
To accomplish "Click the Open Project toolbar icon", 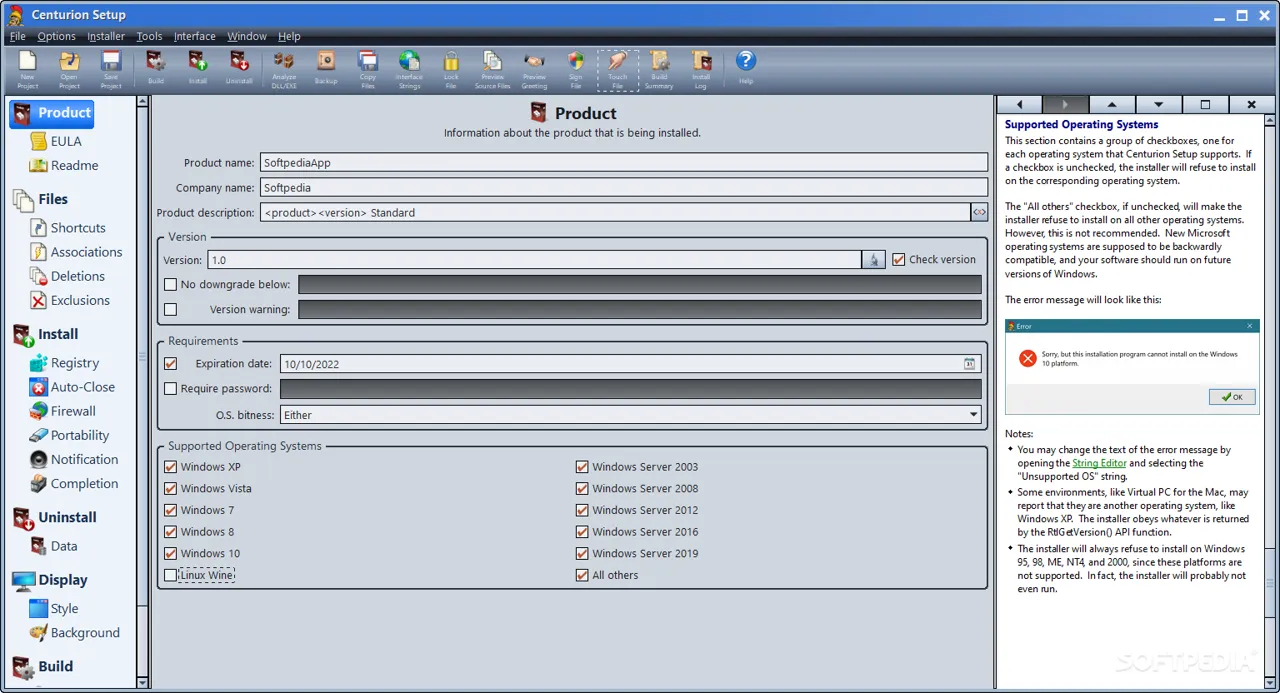I will pyautogui.click(x=69, y=70).
